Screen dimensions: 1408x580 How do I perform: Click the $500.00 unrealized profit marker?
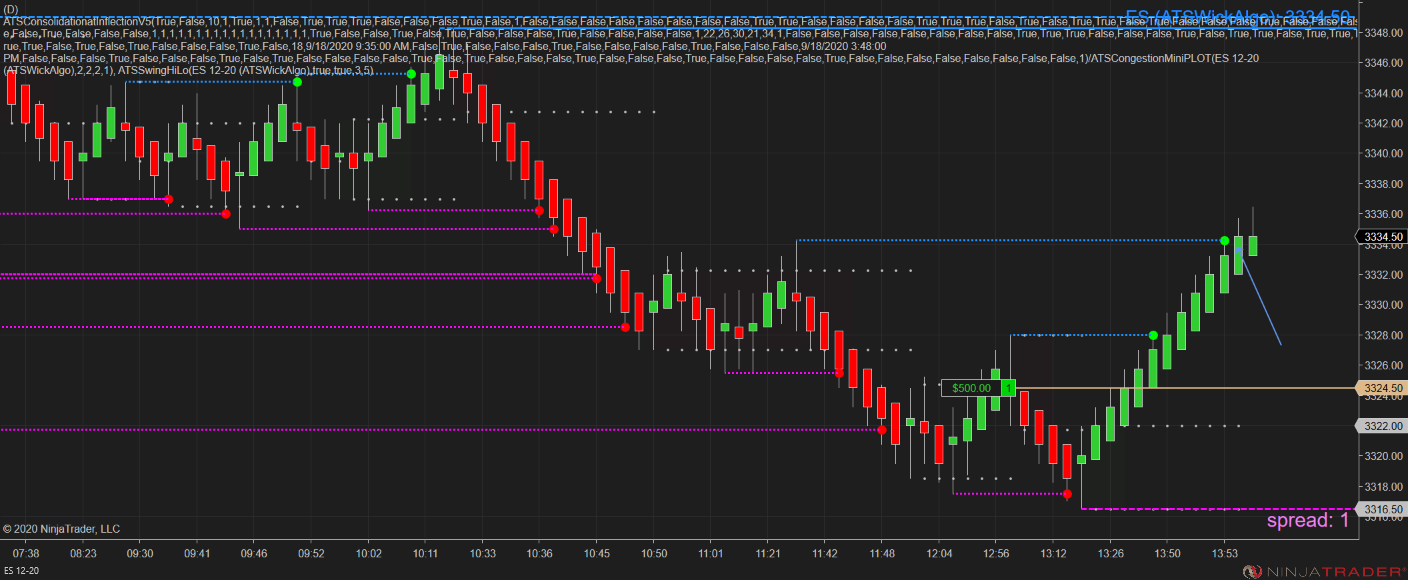(x=971, y=388)
